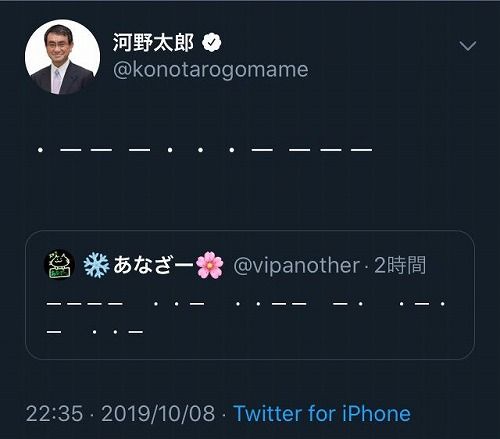
Task: Expand the tweet options chevron menu
Action: coord(468,46)
